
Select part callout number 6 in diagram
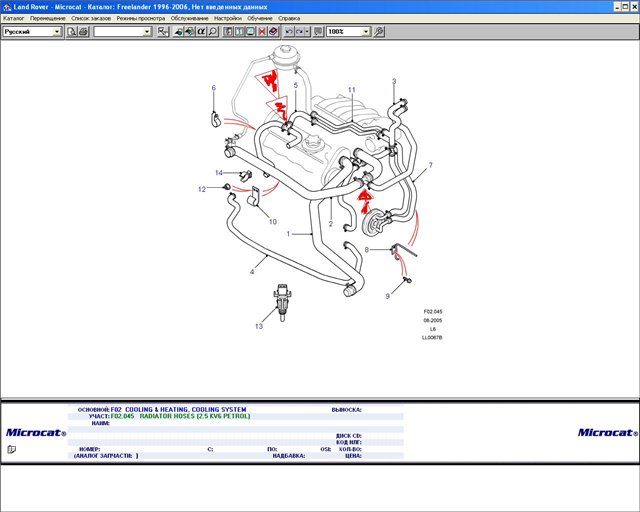coord(213,88)
